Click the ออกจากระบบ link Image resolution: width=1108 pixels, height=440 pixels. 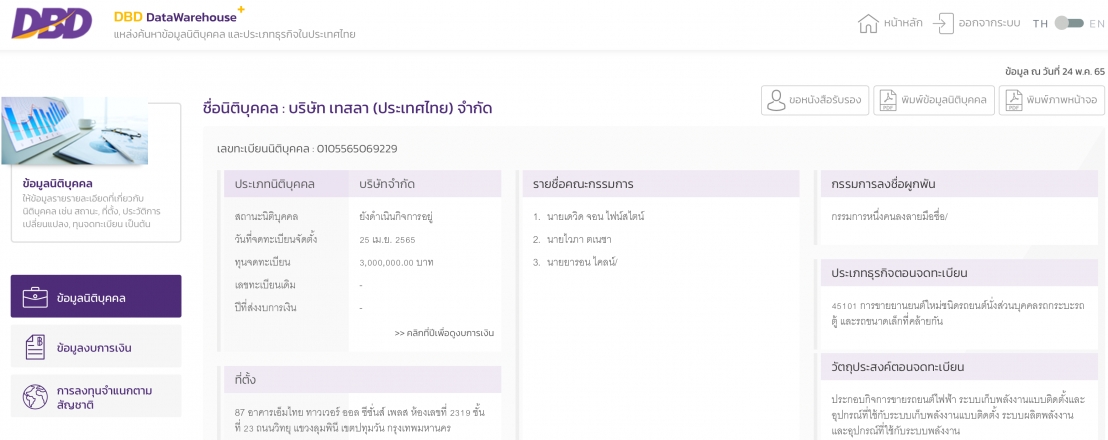click(989, 23)
